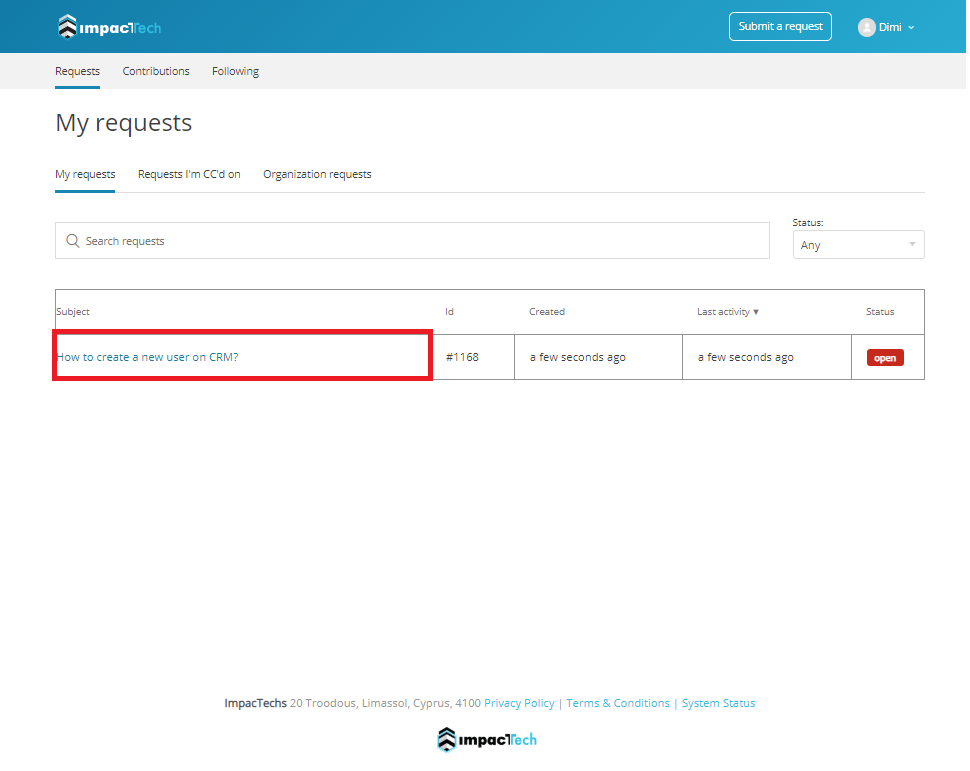Click the ImpacTech footer logo

(486, 739)
